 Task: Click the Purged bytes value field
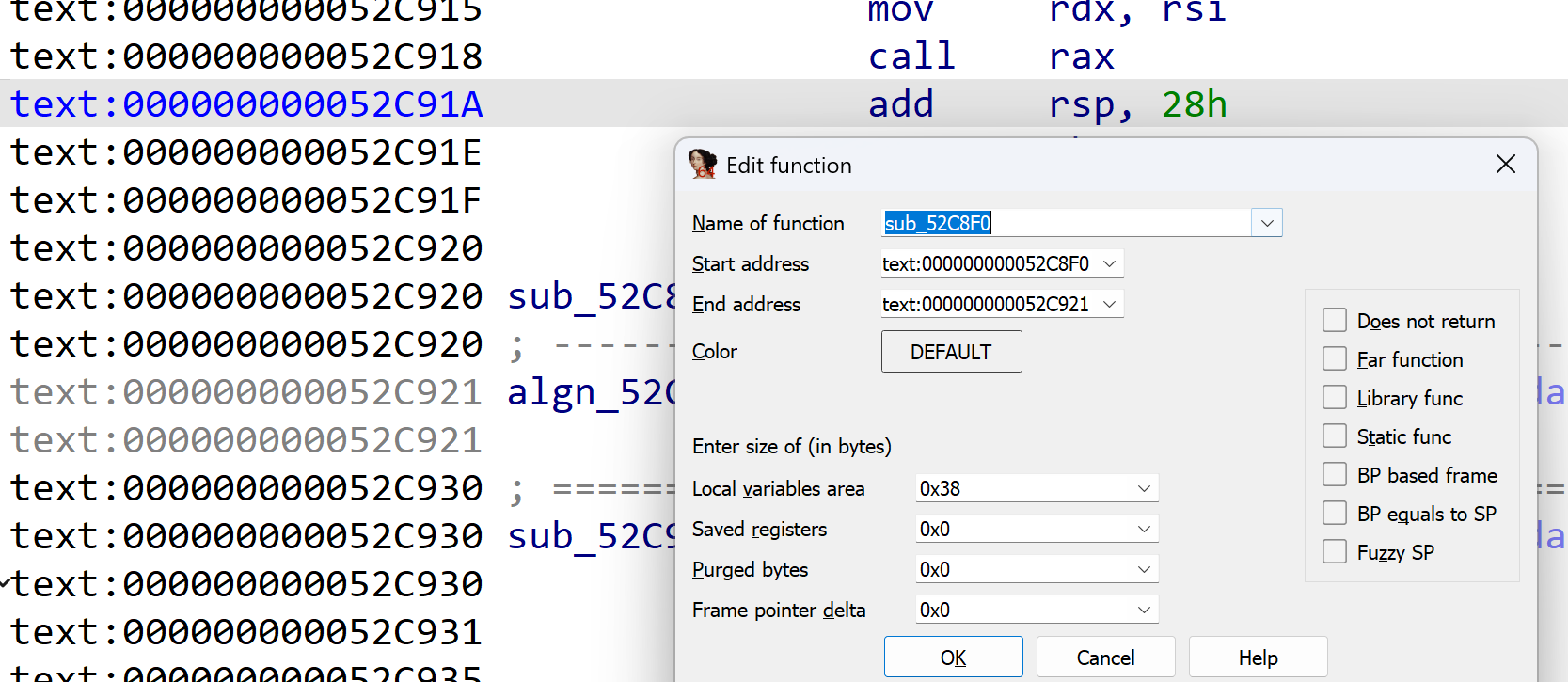[x=1023, y=569]
